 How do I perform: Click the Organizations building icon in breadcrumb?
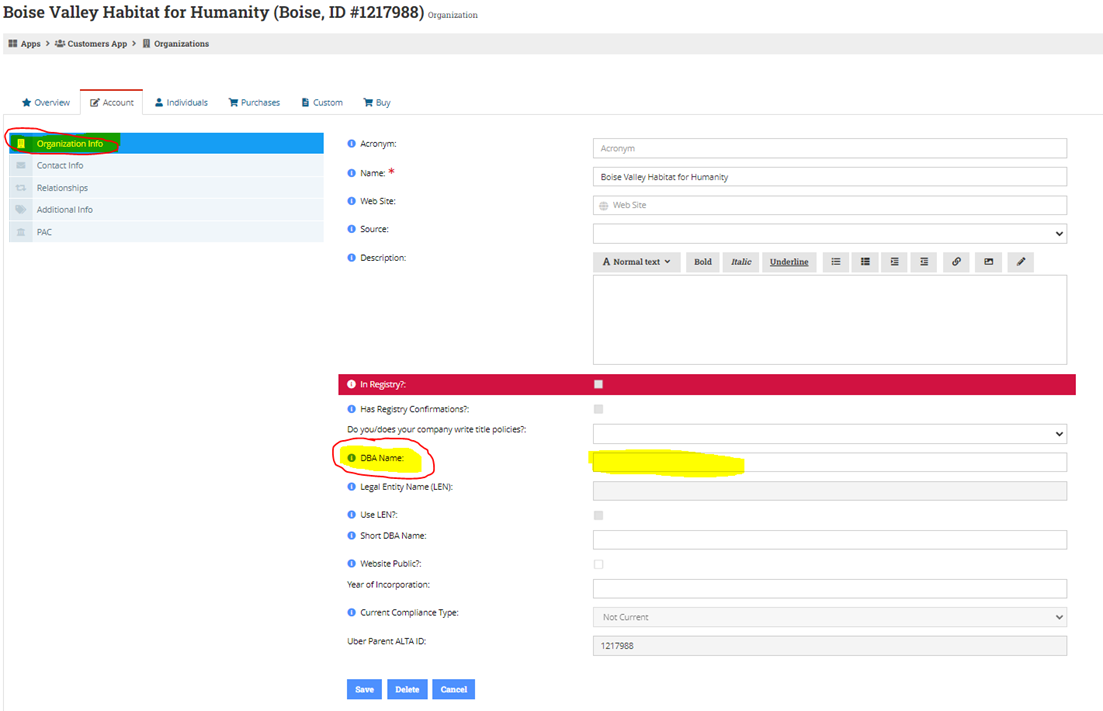pyautogui.click(x=146, y=44)
